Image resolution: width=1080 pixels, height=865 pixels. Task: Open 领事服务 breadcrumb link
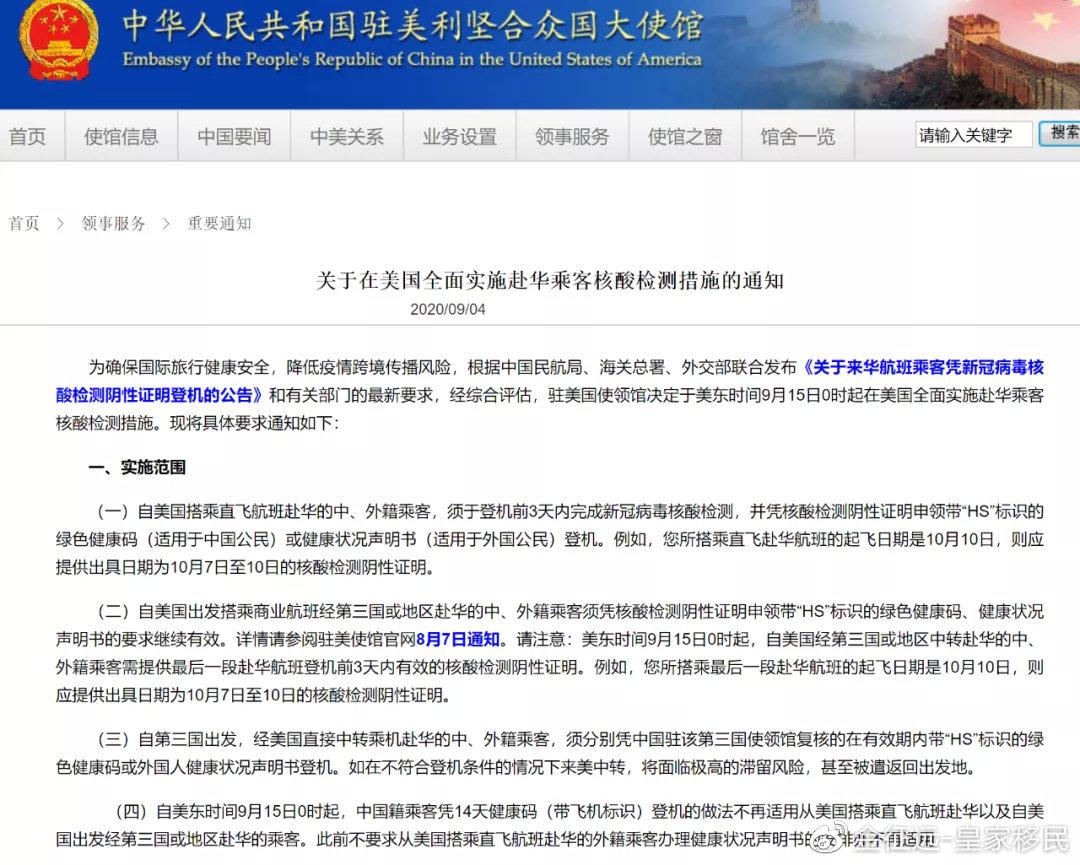114,223
